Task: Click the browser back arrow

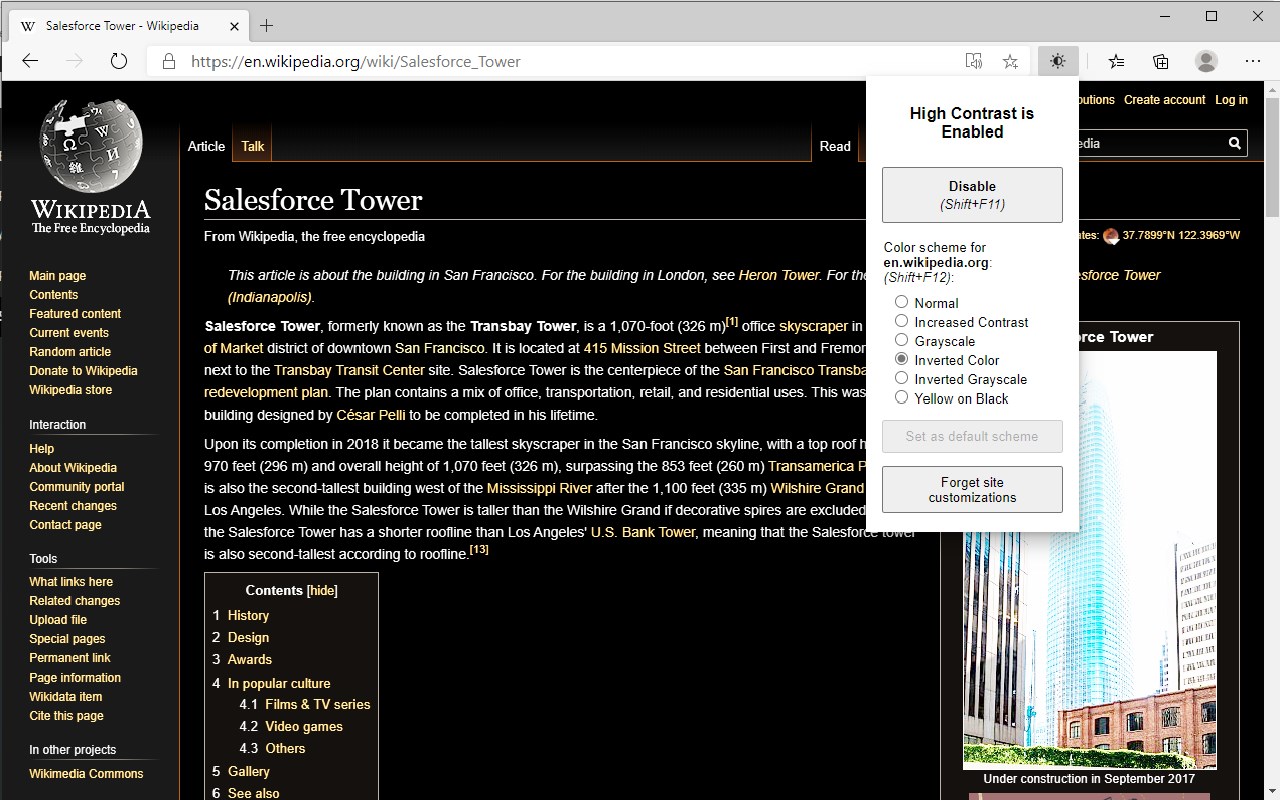Action: tap(30, 61)
